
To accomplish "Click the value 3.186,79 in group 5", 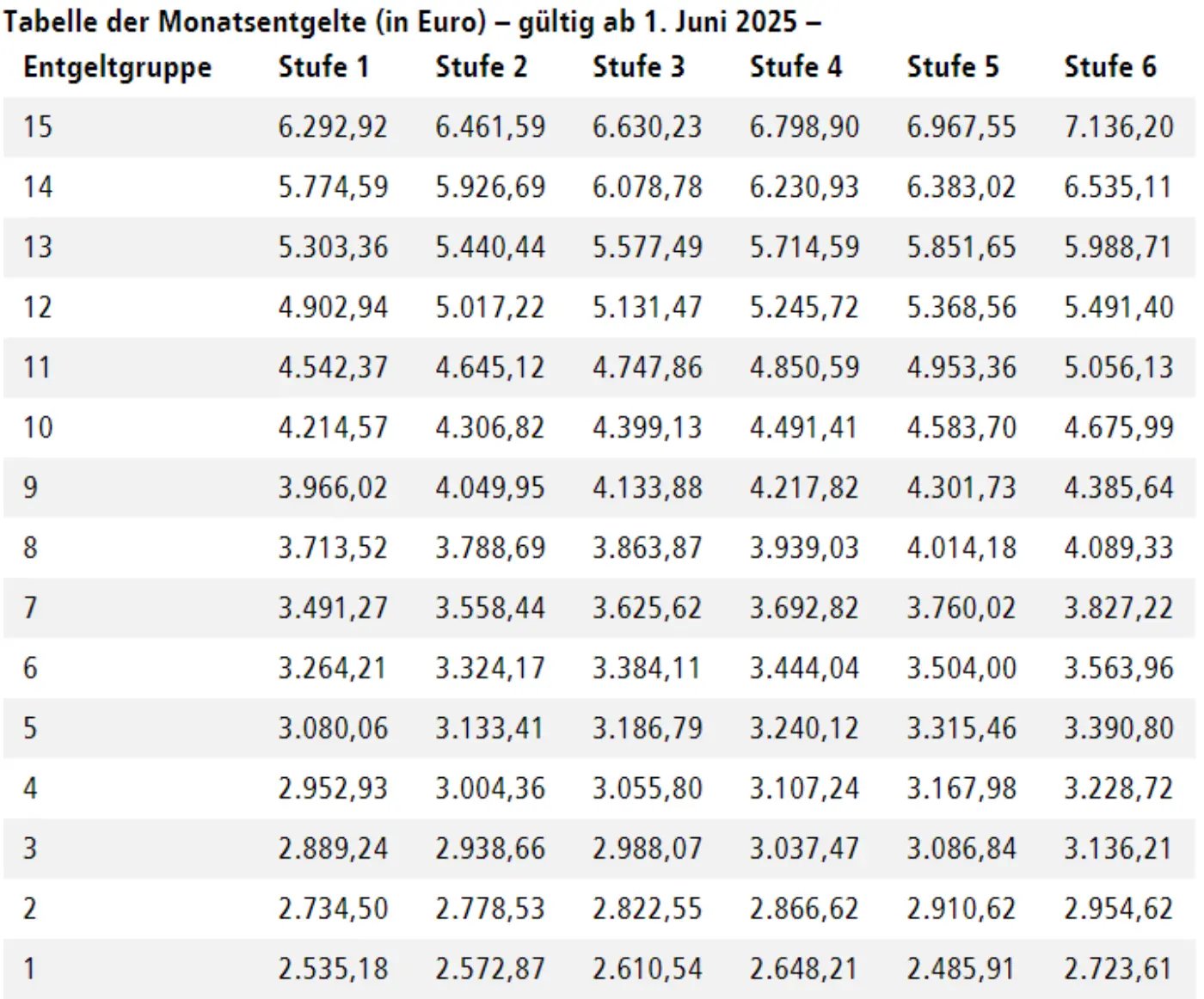I will (x=647, y=729).
